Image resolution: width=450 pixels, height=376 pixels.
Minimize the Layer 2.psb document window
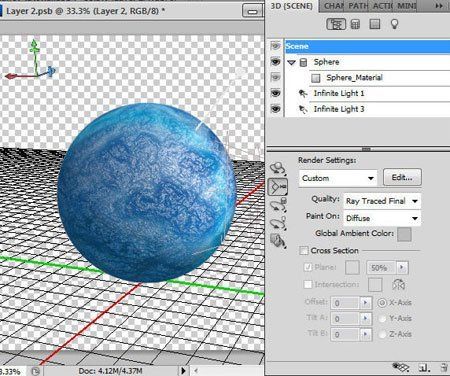(252, 11)
